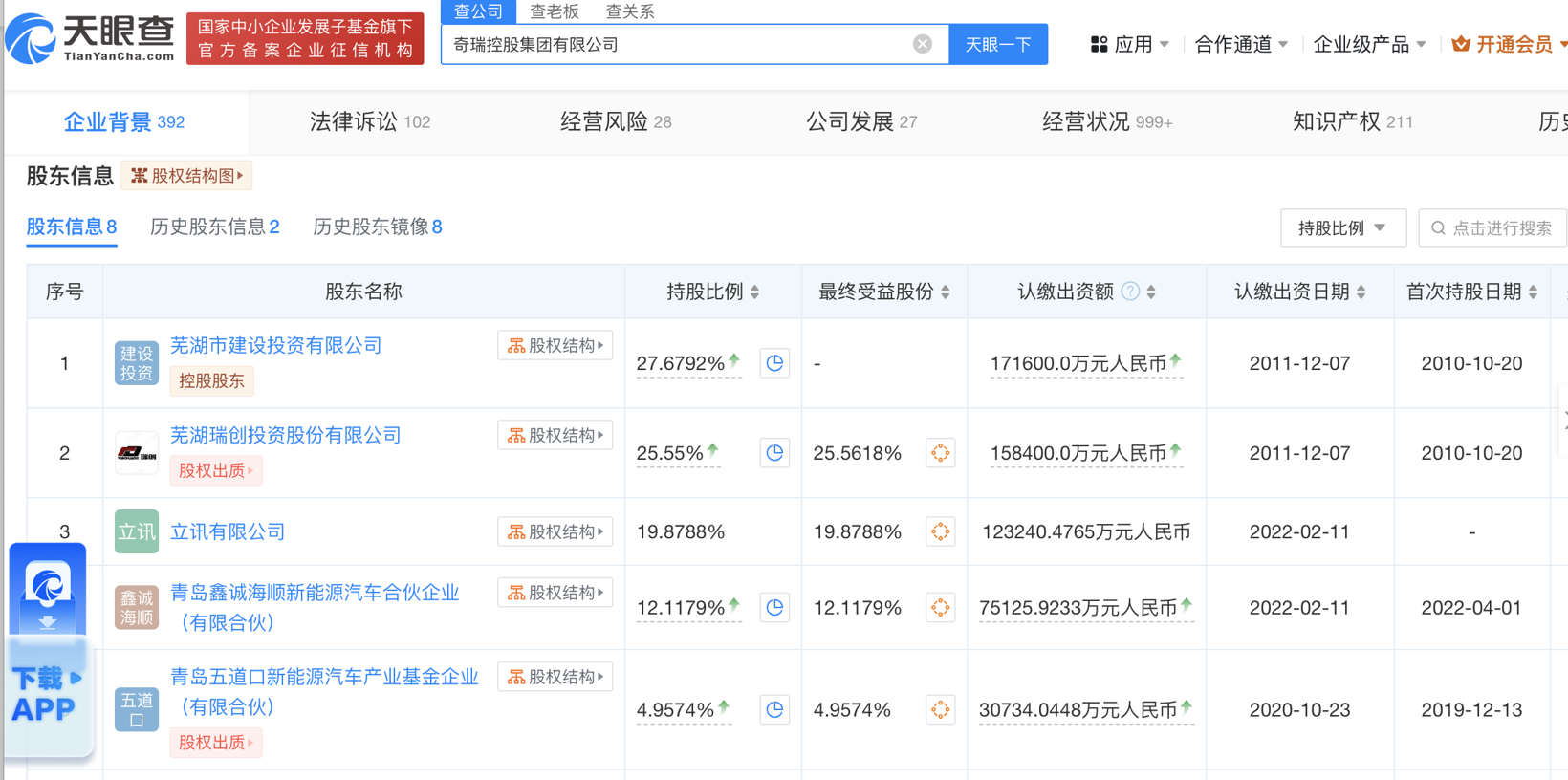Sort by 认缴出资日期 column arrows

1361,292
